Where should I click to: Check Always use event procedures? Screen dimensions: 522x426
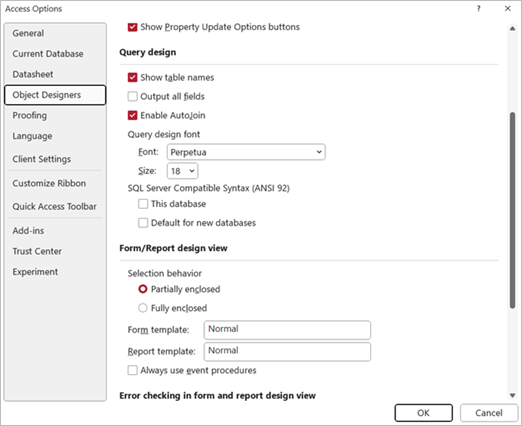click(132, 370)
